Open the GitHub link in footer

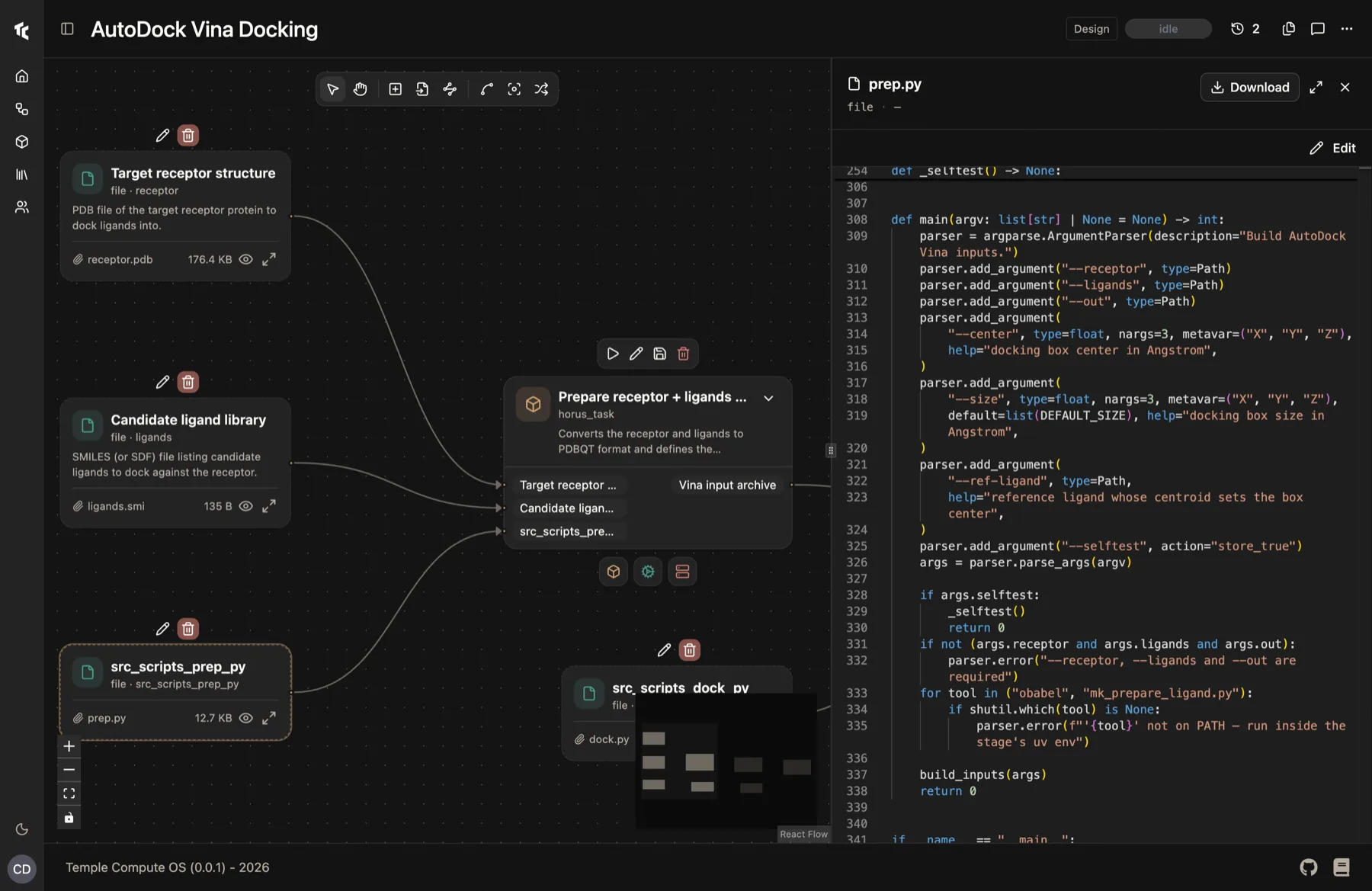(x=1308, y=867)
